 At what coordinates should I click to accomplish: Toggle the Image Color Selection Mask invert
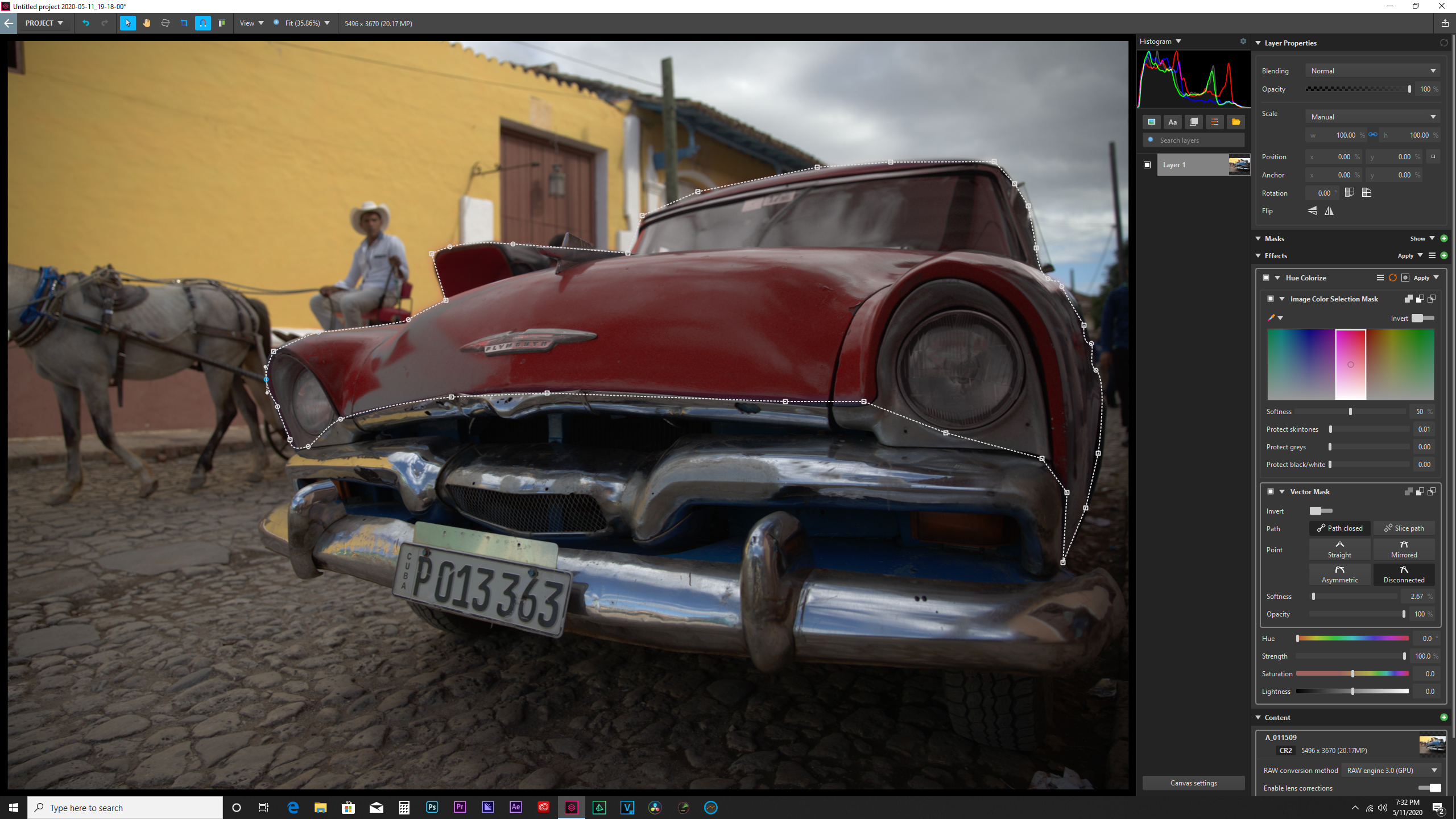(x=1422, y=318)
